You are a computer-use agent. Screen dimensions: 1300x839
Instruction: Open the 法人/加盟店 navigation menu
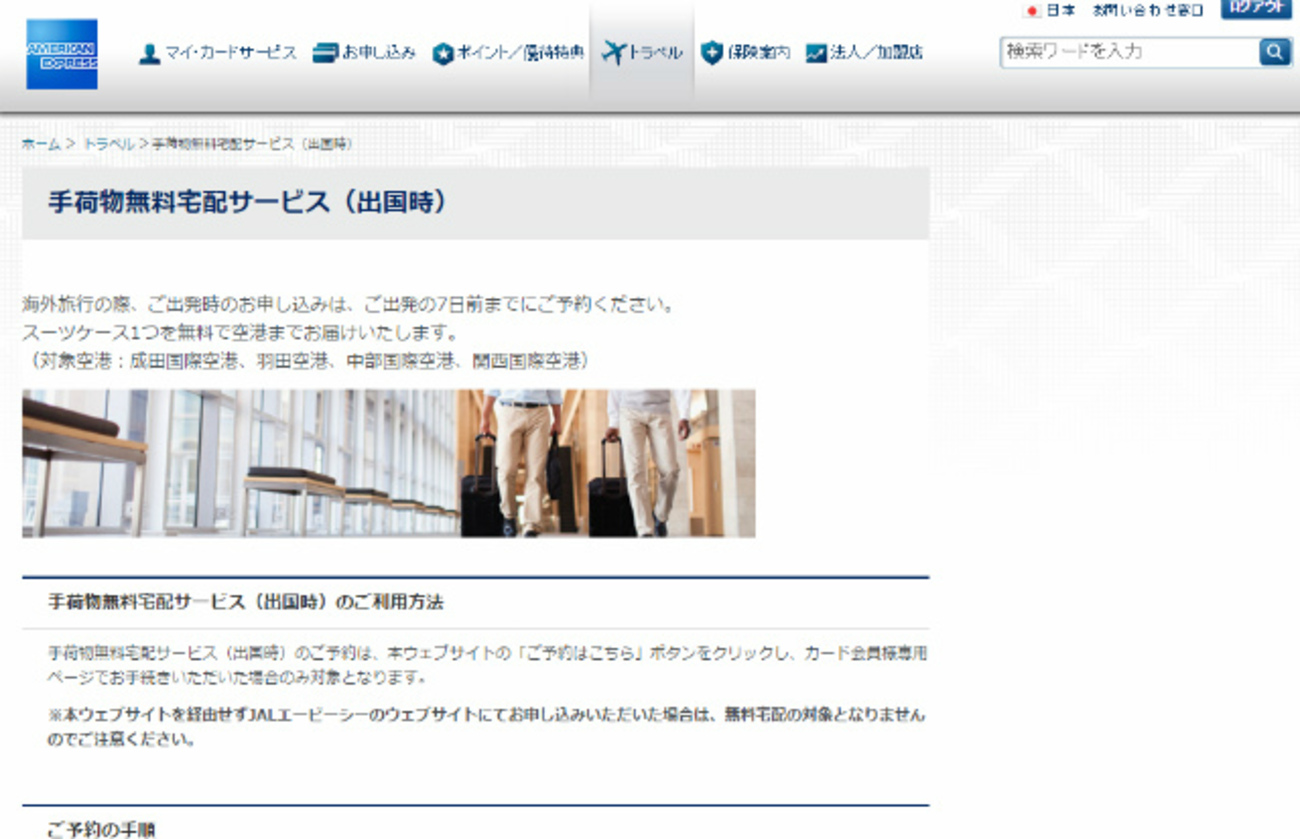[864, 53]
